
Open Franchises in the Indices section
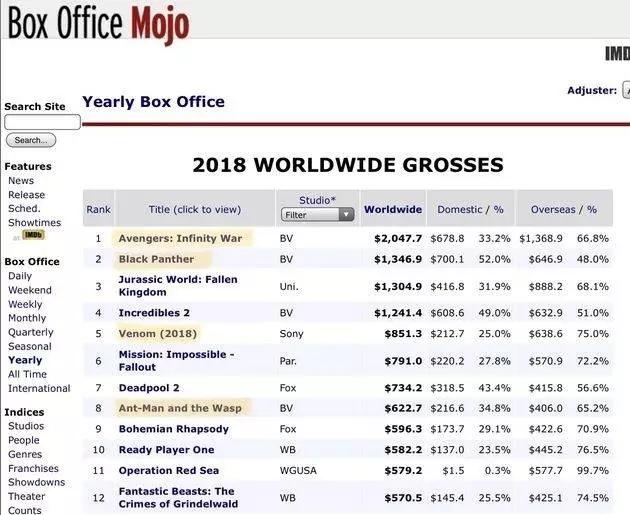tap(33, 468)
